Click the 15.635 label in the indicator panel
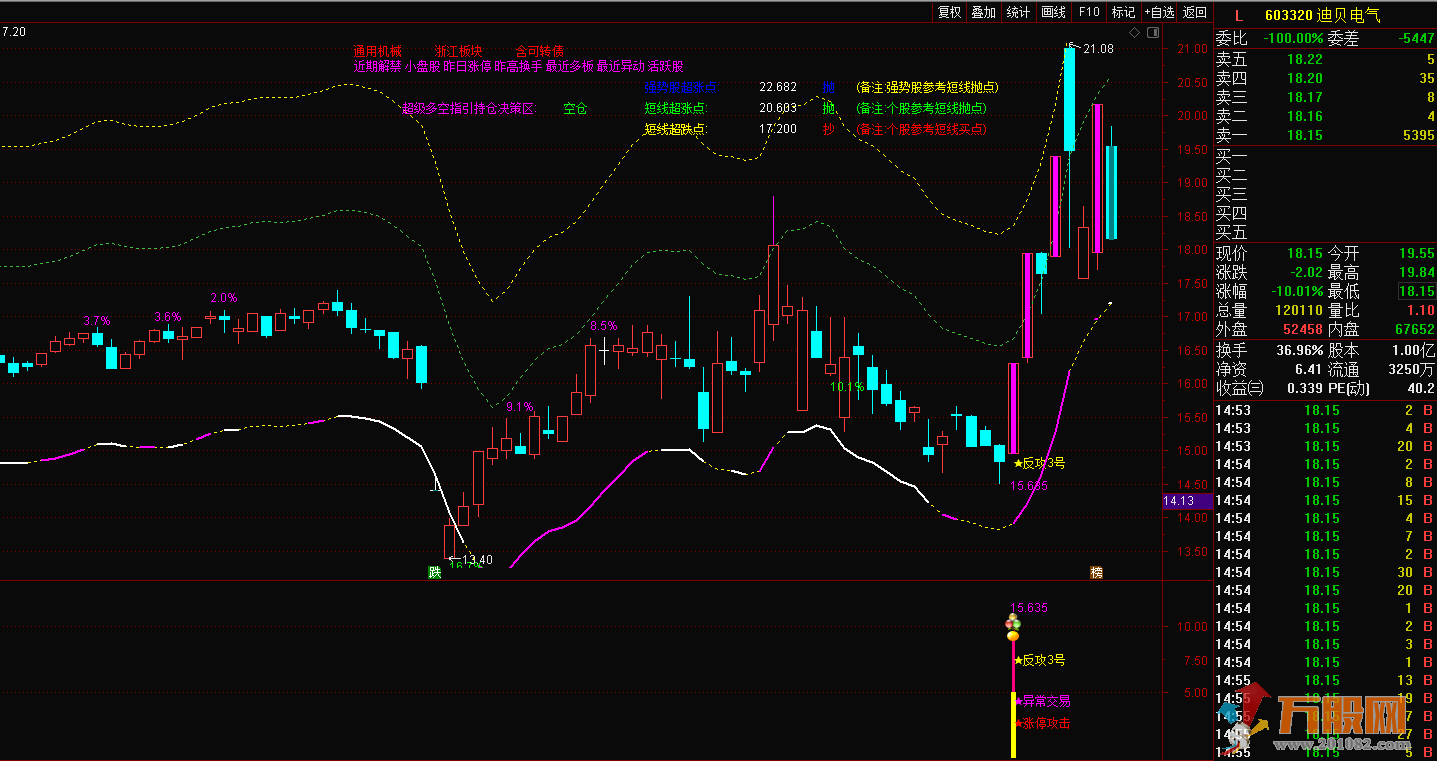The image size is (1437, 761). pos(1029,608)
